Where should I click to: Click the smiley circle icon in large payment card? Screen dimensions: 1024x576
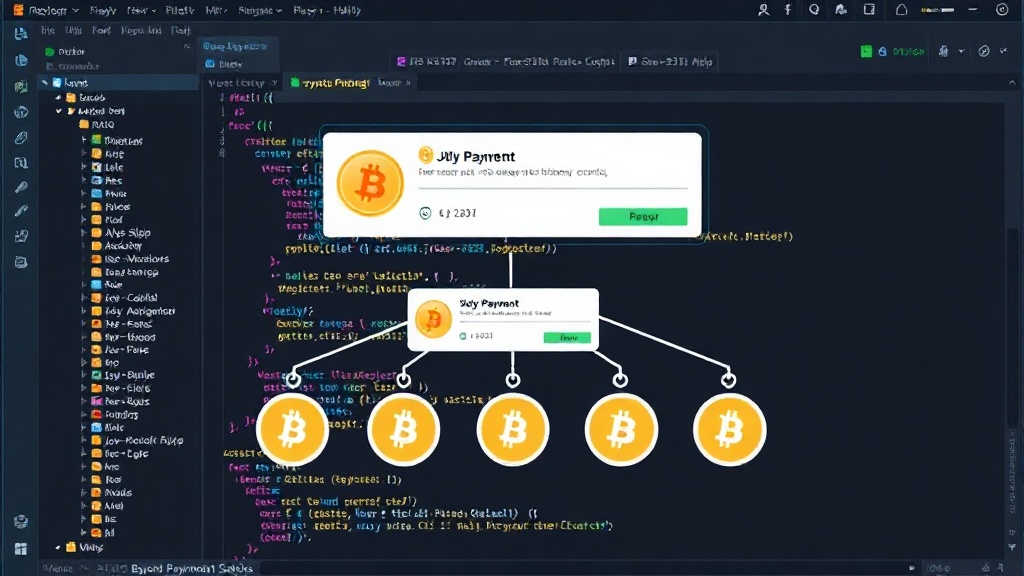pos(425,213)
